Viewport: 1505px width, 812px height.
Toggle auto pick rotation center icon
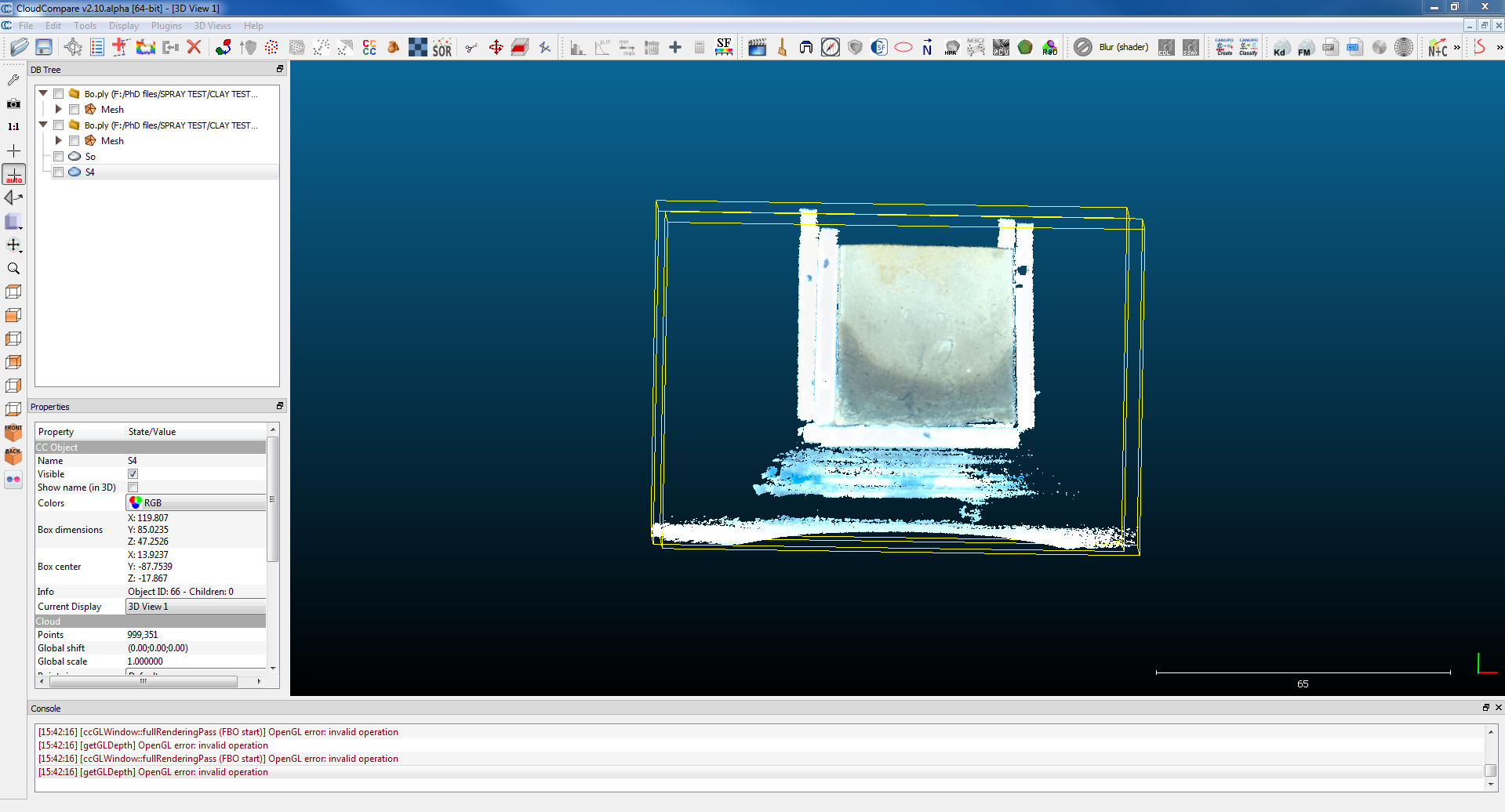point(13,174)
